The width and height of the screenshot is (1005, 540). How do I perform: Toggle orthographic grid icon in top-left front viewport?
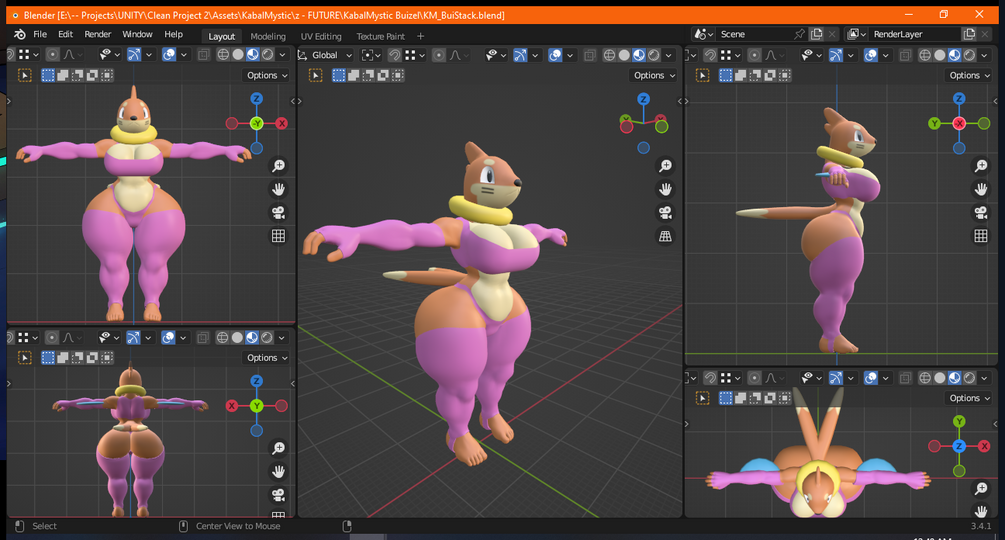(278, 236)
